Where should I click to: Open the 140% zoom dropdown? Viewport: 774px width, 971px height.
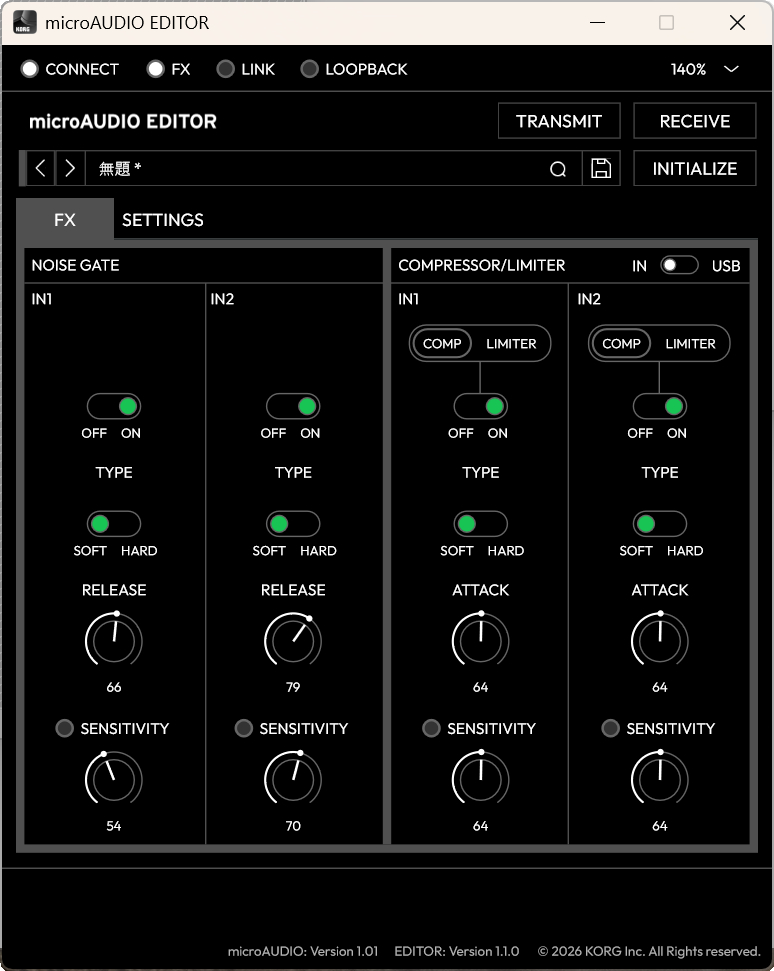tap(705, 69)
